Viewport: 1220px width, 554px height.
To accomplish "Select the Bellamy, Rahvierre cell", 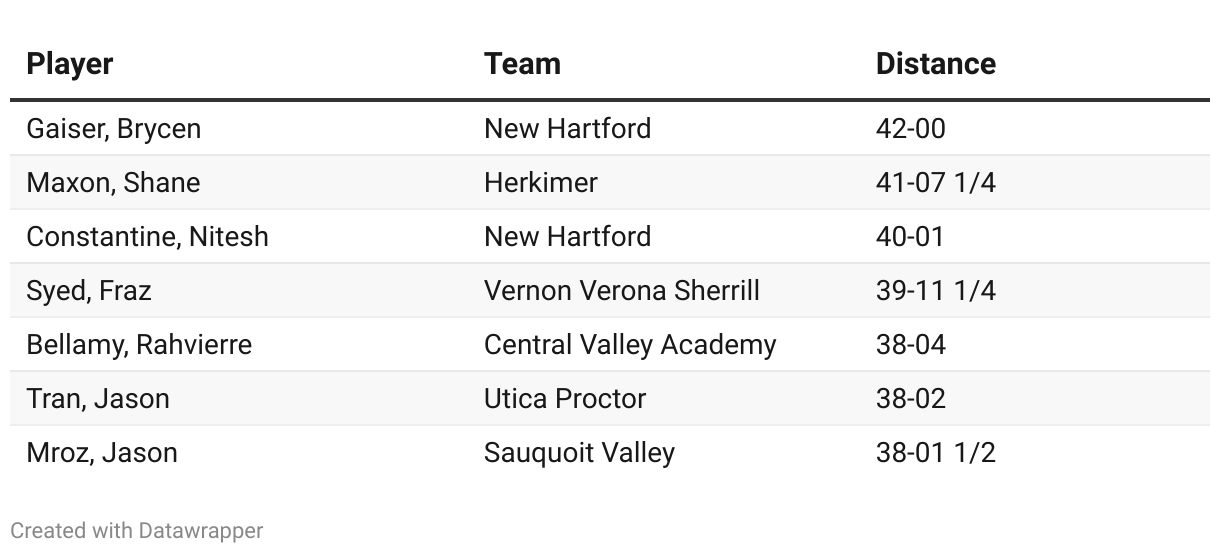I will [139, 345].
